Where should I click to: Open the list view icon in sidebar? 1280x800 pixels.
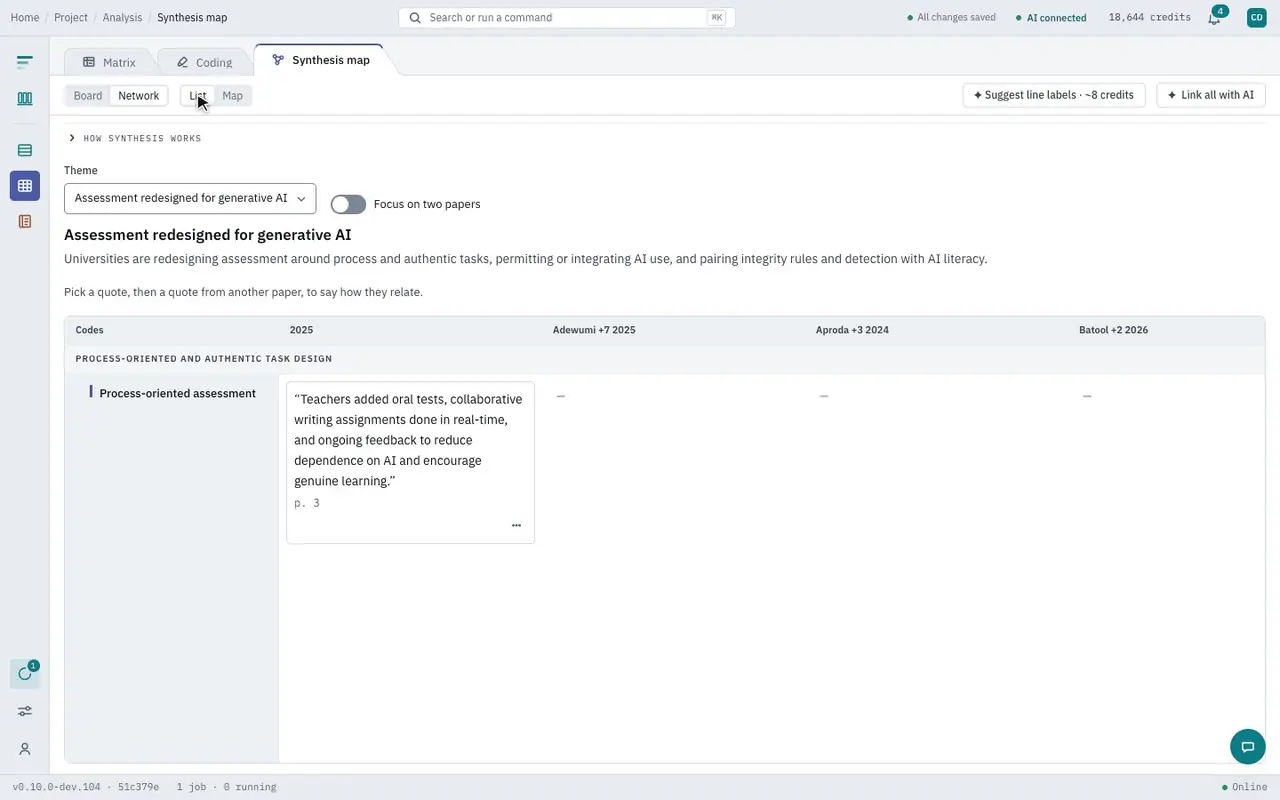tap(25, 150)
